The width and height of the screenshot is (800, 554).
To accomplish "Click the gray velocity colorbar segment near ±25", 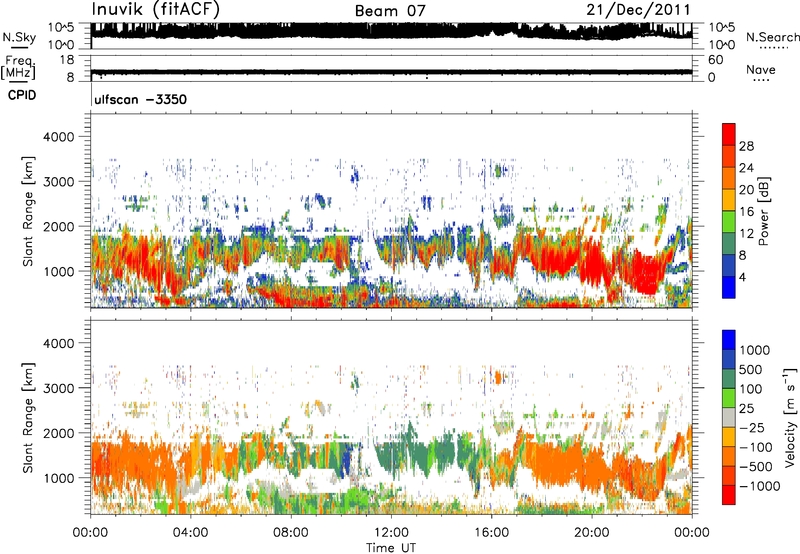I will [x=729, y=417].
